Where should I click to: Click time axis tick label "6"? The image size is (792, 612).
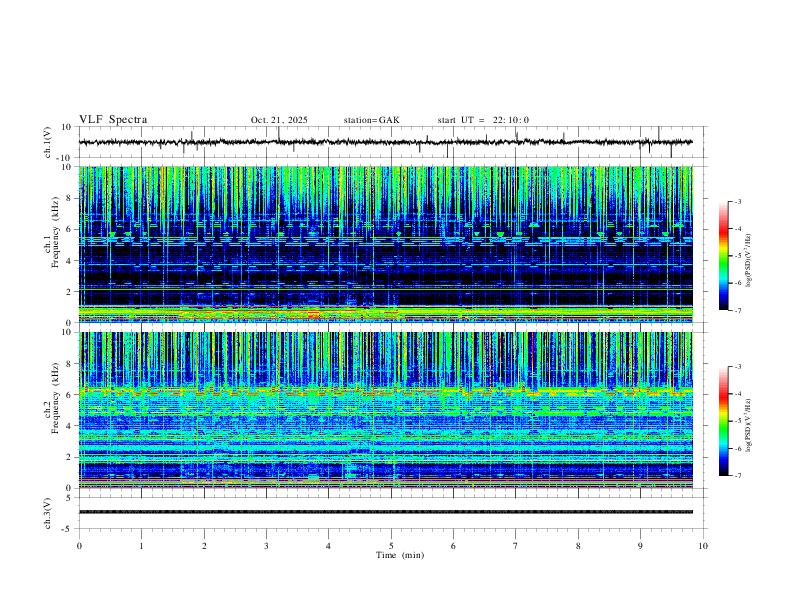(453, 546)
